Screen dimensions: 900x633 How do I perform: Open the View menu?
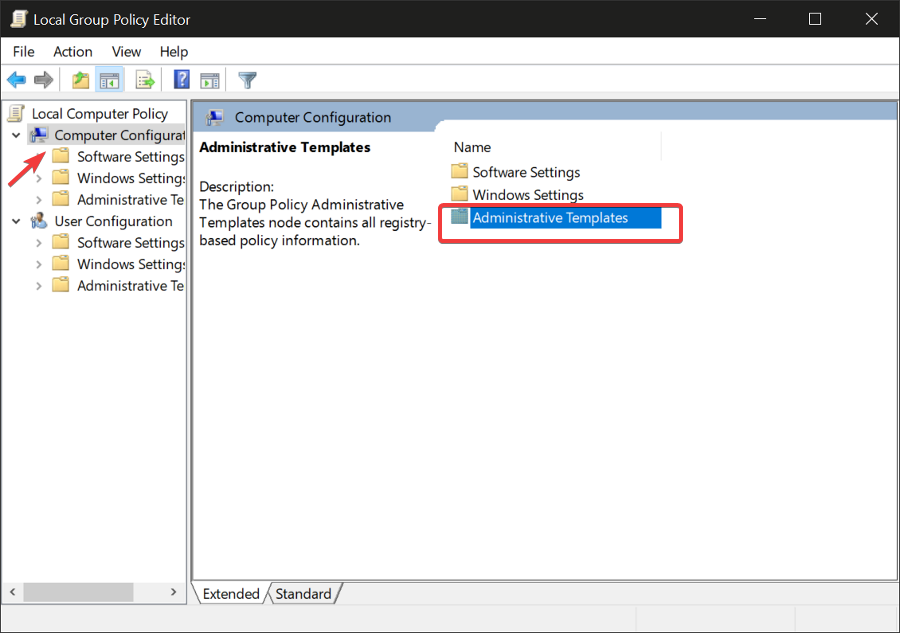(126, 52)
